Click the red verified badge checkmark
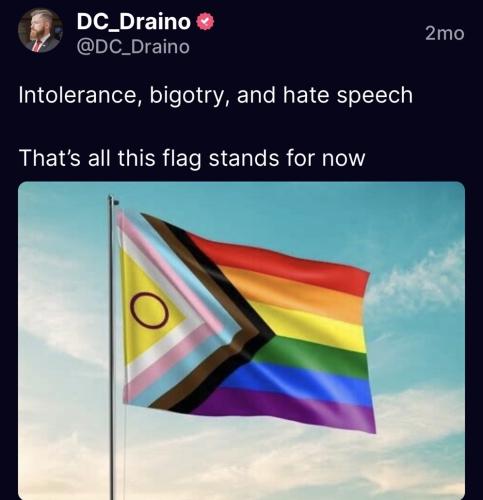Viewport: 483px width, 500px height. 206,22
